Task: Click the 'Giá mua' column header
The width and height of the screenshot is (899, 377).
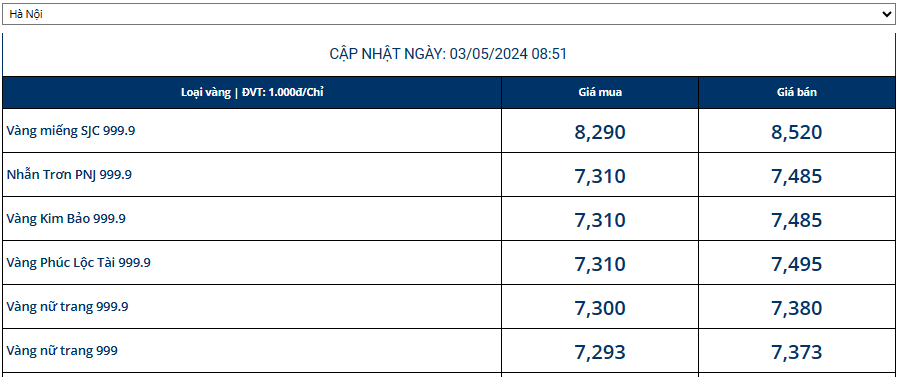Action: [600, 93]
